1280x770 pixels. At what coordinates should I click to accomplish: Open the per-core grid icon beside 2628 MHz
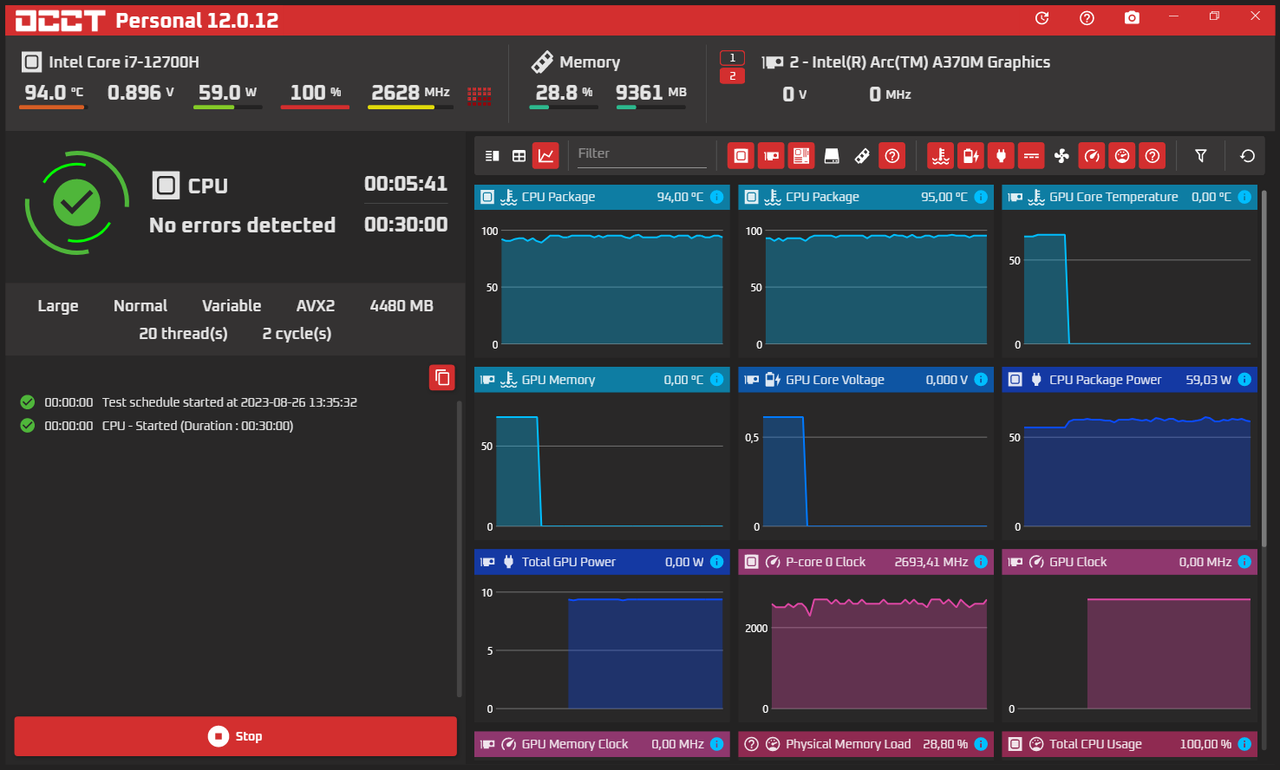[480, 95]
